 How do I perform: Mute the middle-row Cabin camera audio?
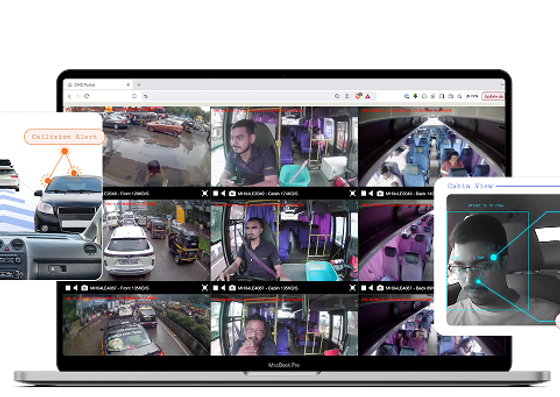pyautogui.click(x=223, y=288)
